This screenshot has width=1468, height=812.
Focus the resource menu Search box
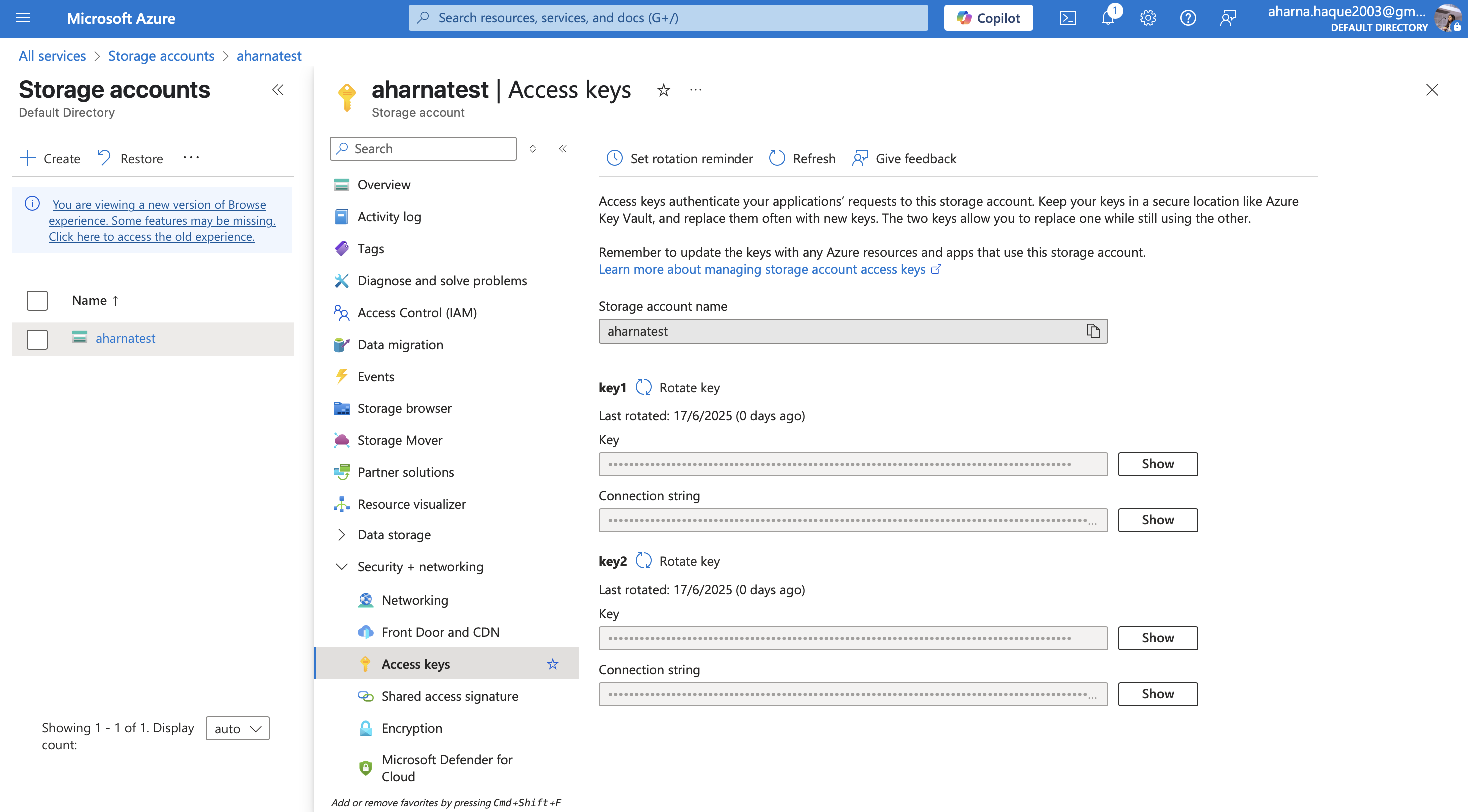click(423, 149)
